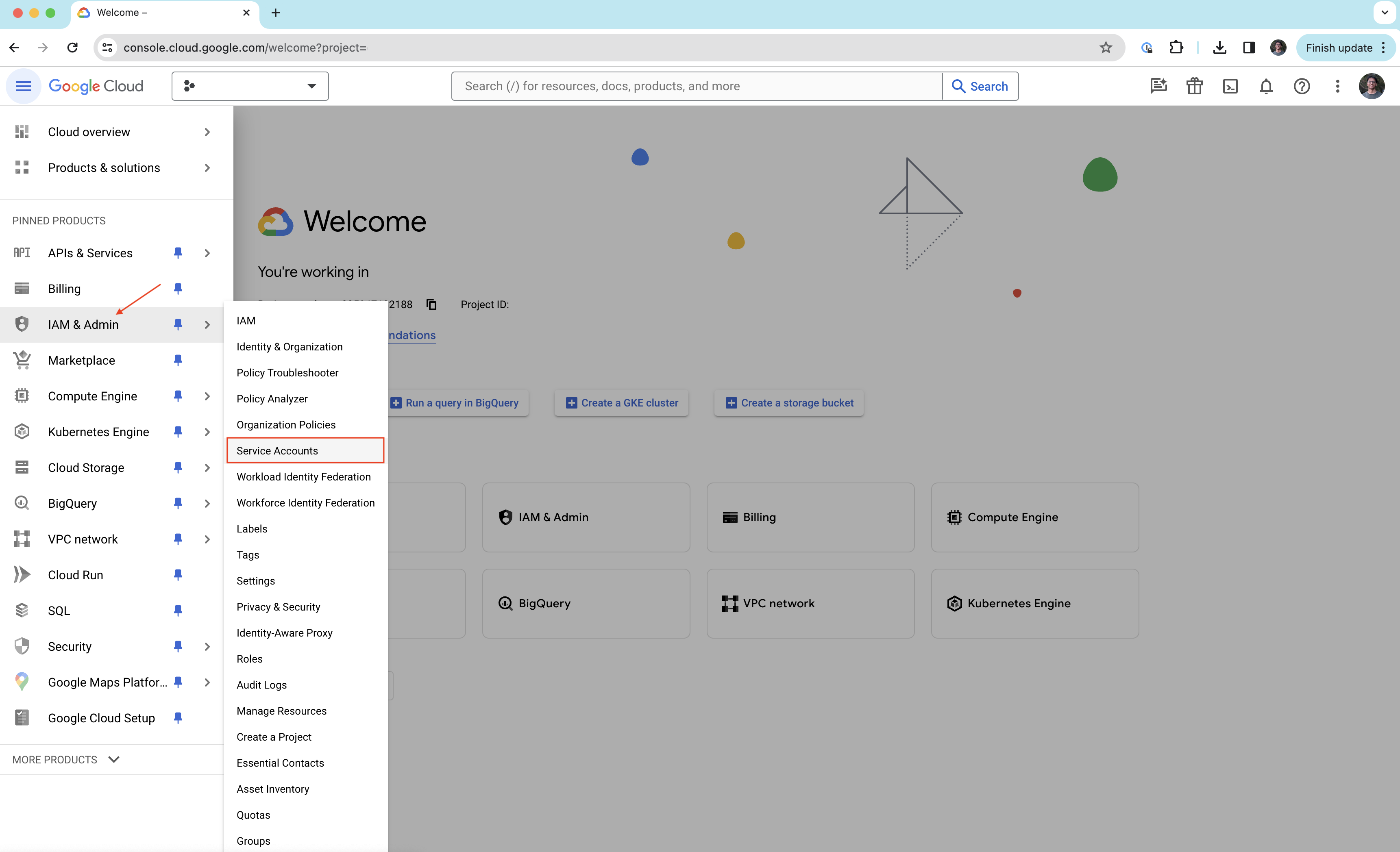The width and height of the screenshot is (1400, 852).
Task: Open Gemini chat assistant icon
Action: click(1158, 86)
